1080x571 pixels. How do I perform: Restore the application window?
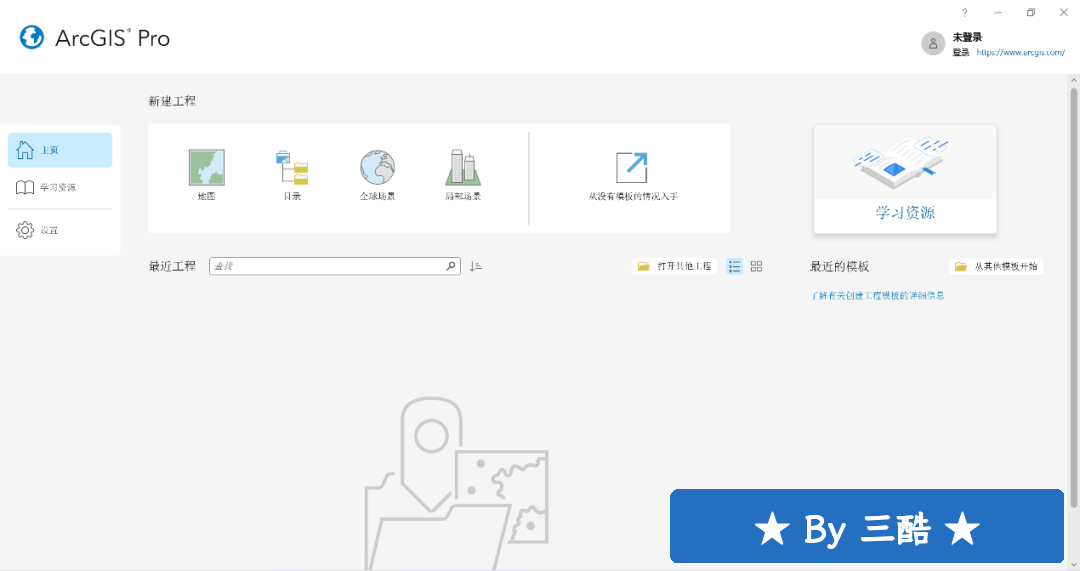click(1030, 12)
